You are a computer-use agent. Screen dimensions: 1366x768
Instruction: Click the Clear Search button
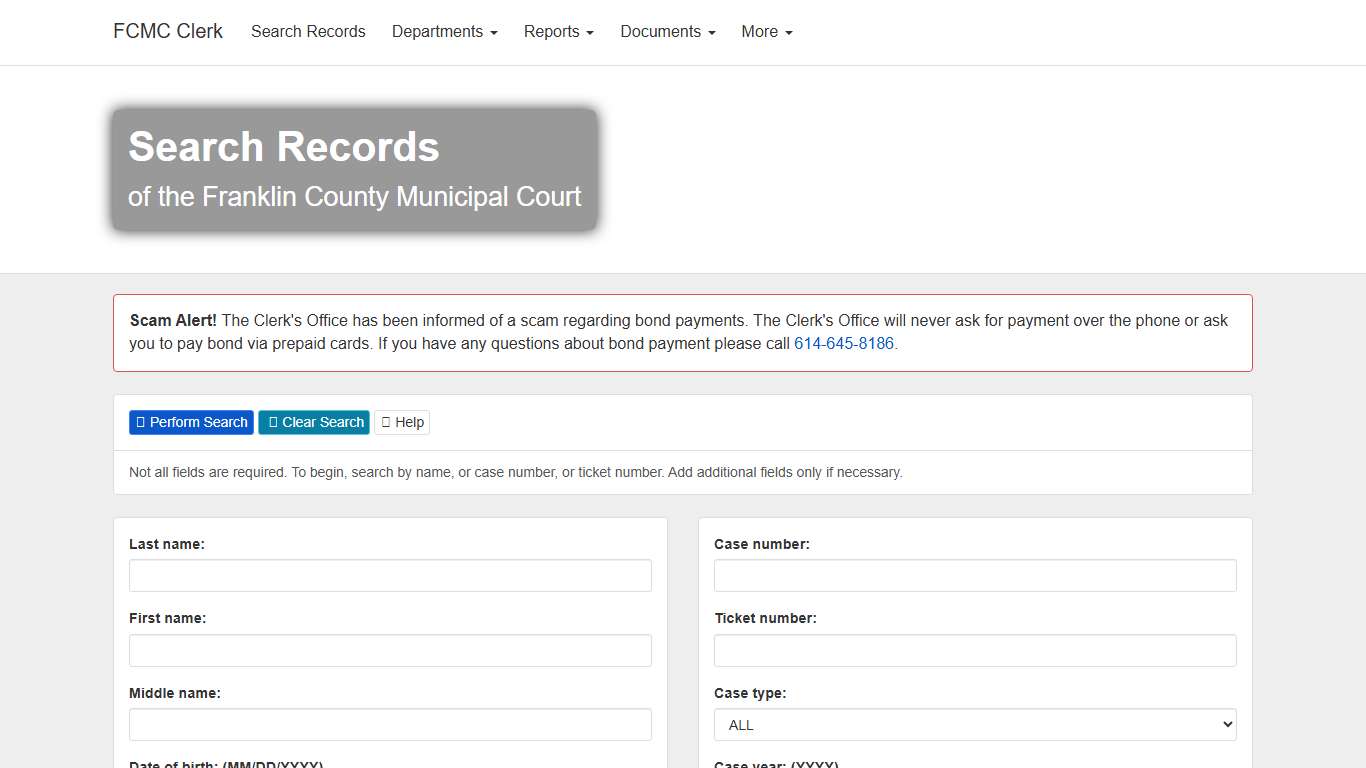[x=313, y=422]
